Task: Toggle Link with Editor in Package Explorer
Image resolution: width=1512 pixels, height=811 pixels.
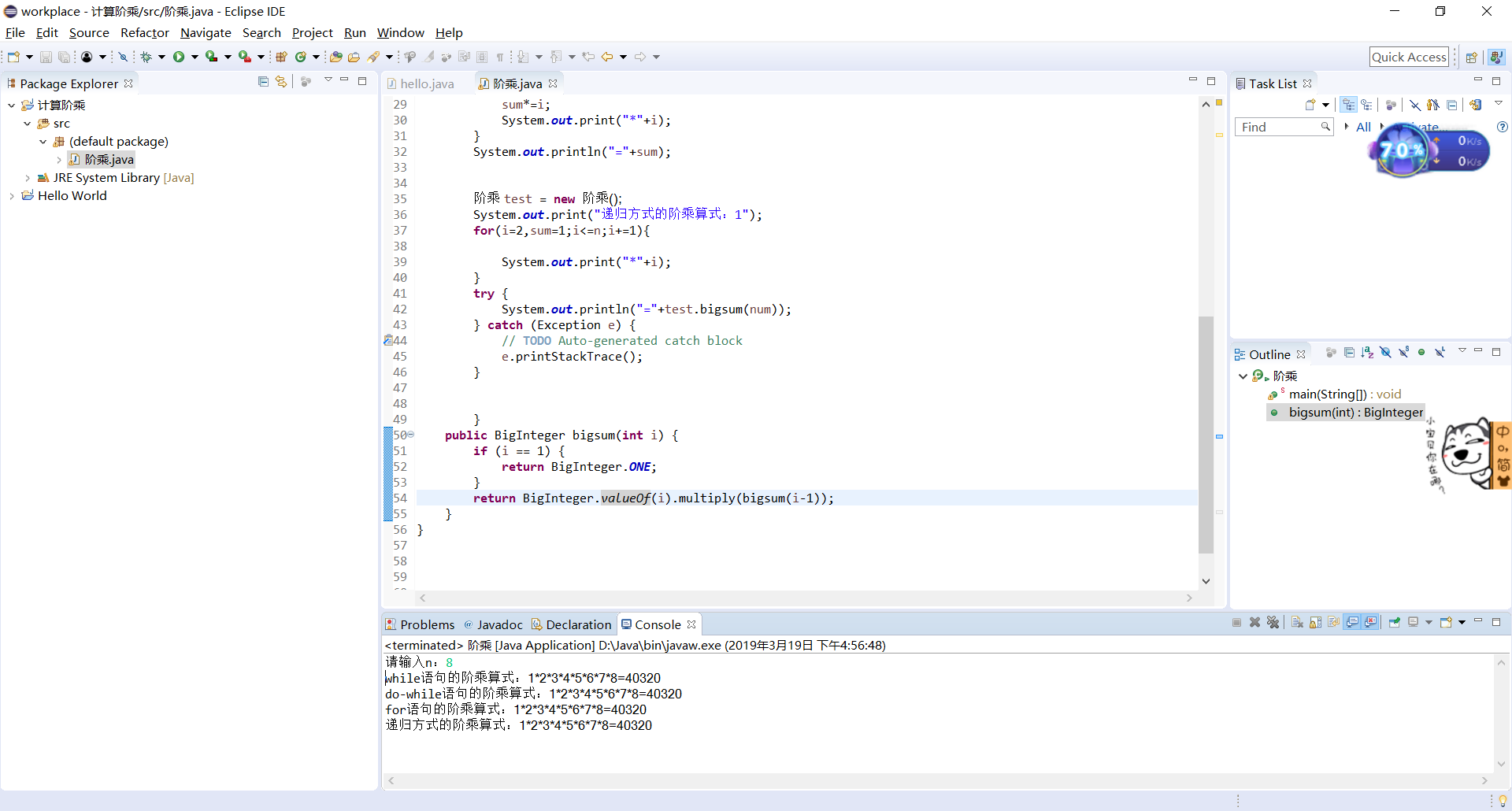Action: (x=281, y=82)
